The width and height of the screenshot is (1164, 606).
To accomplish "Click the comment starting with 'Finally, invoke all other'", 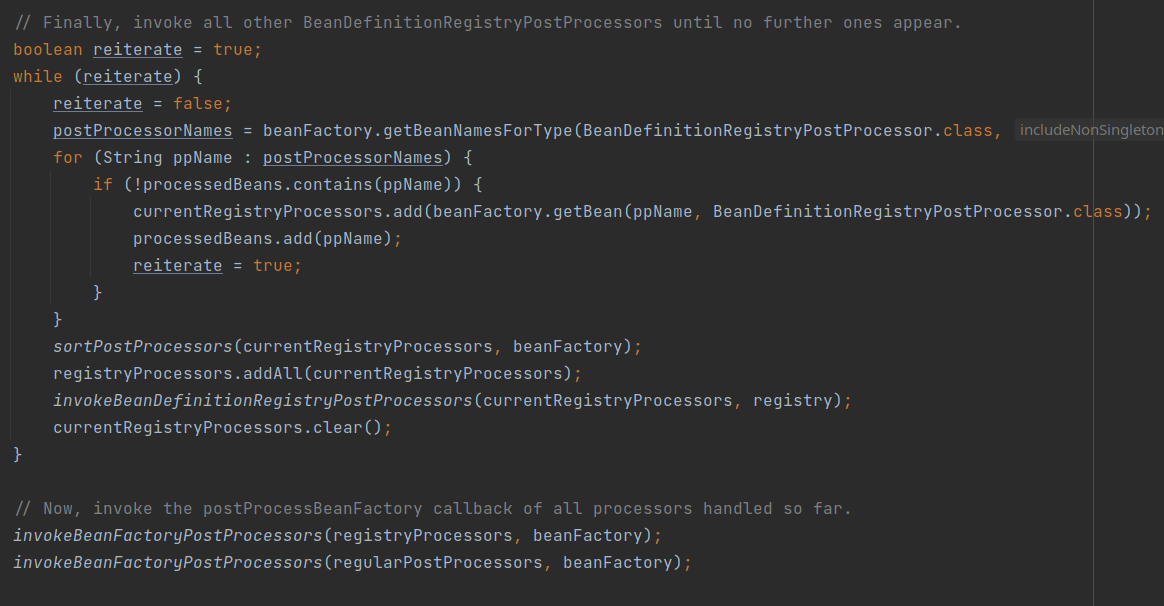I will coord(487,23).
